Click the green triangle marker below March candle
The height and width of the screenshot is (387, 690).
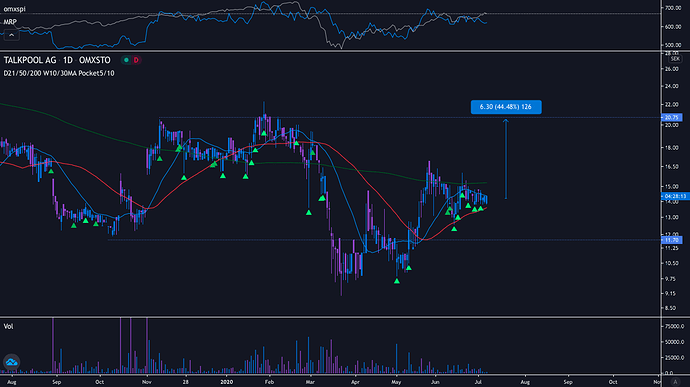(308, 213)
